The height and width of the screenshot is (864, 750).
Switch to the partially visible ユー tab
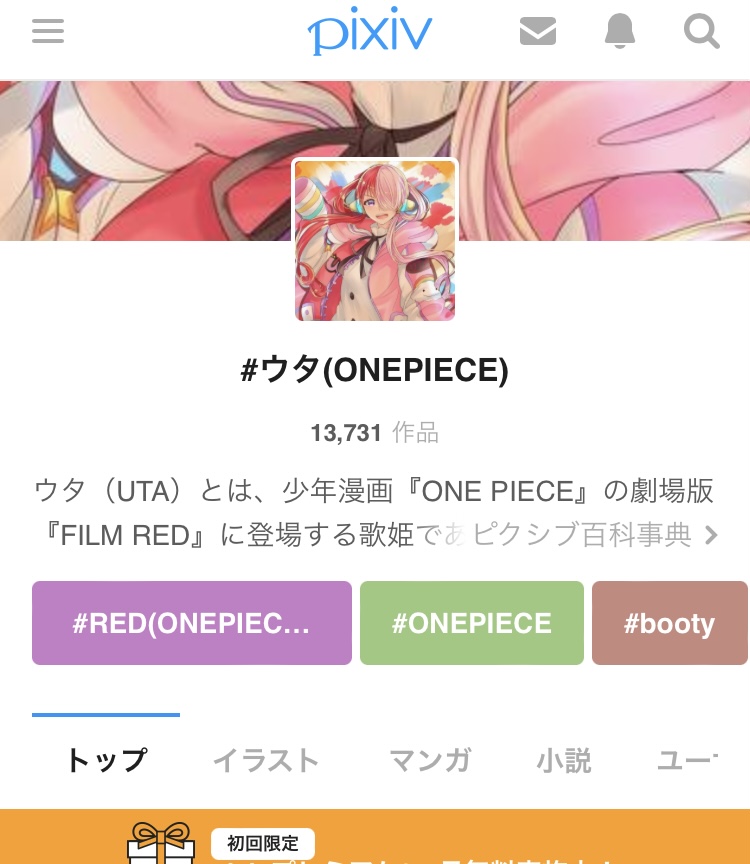point(687,760)
